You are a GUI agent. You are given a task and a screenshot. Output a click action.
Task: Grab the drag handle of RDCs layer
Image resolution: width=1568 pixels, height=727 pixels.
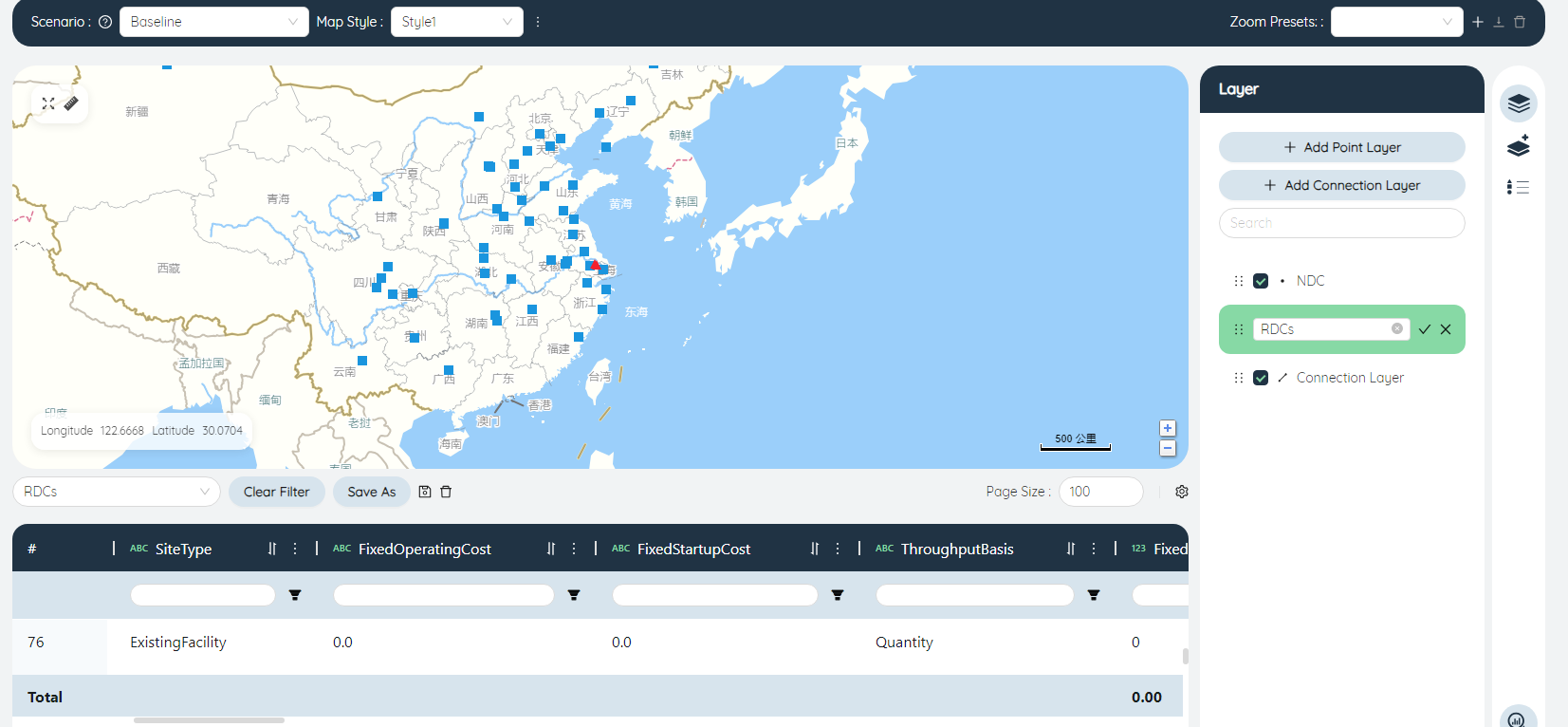(1238, 329)
